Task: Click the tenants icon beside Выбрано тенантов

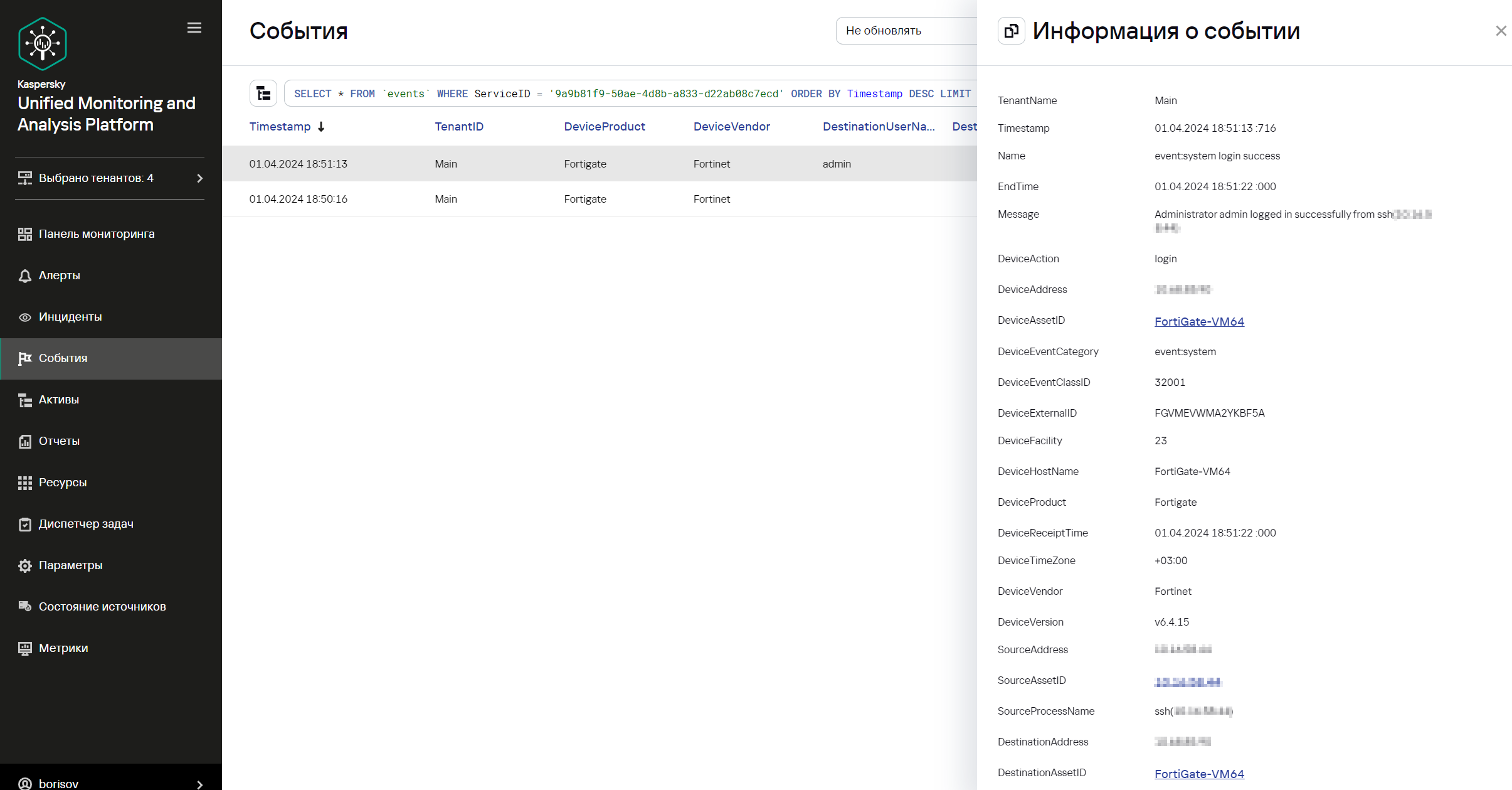Action: [x=25, y=178]
